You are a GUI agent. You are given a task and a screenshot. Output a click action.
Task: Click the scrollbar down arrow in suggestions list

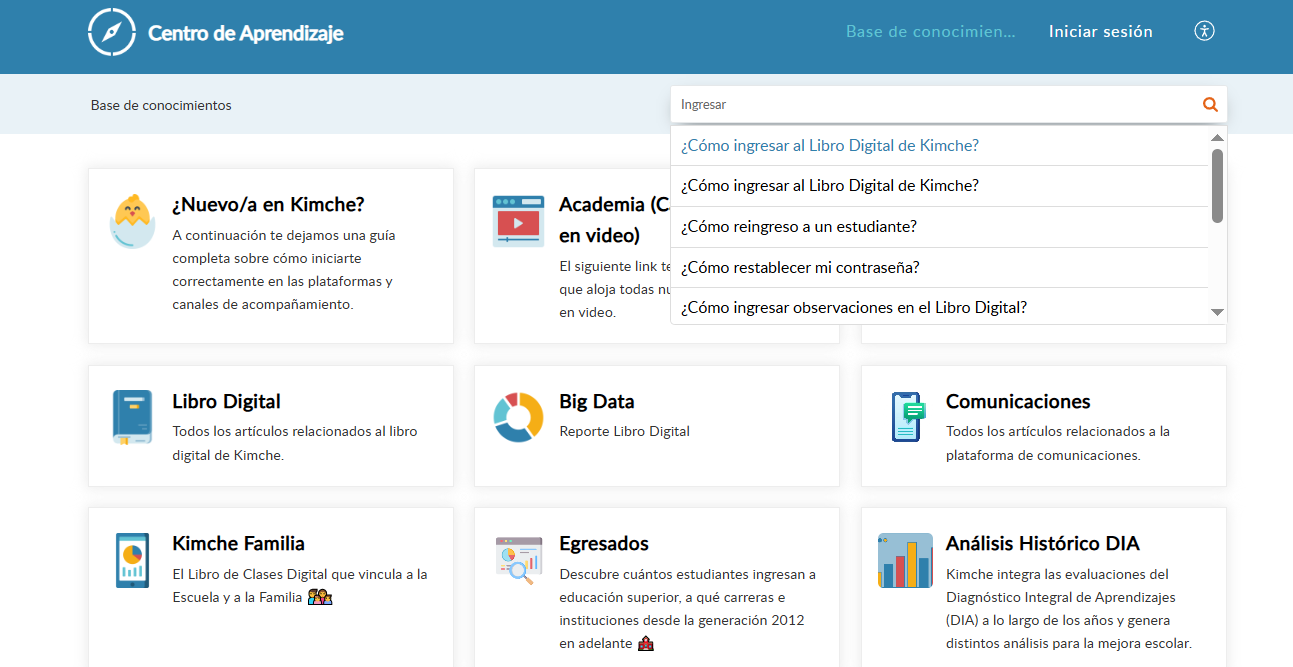1217,312
